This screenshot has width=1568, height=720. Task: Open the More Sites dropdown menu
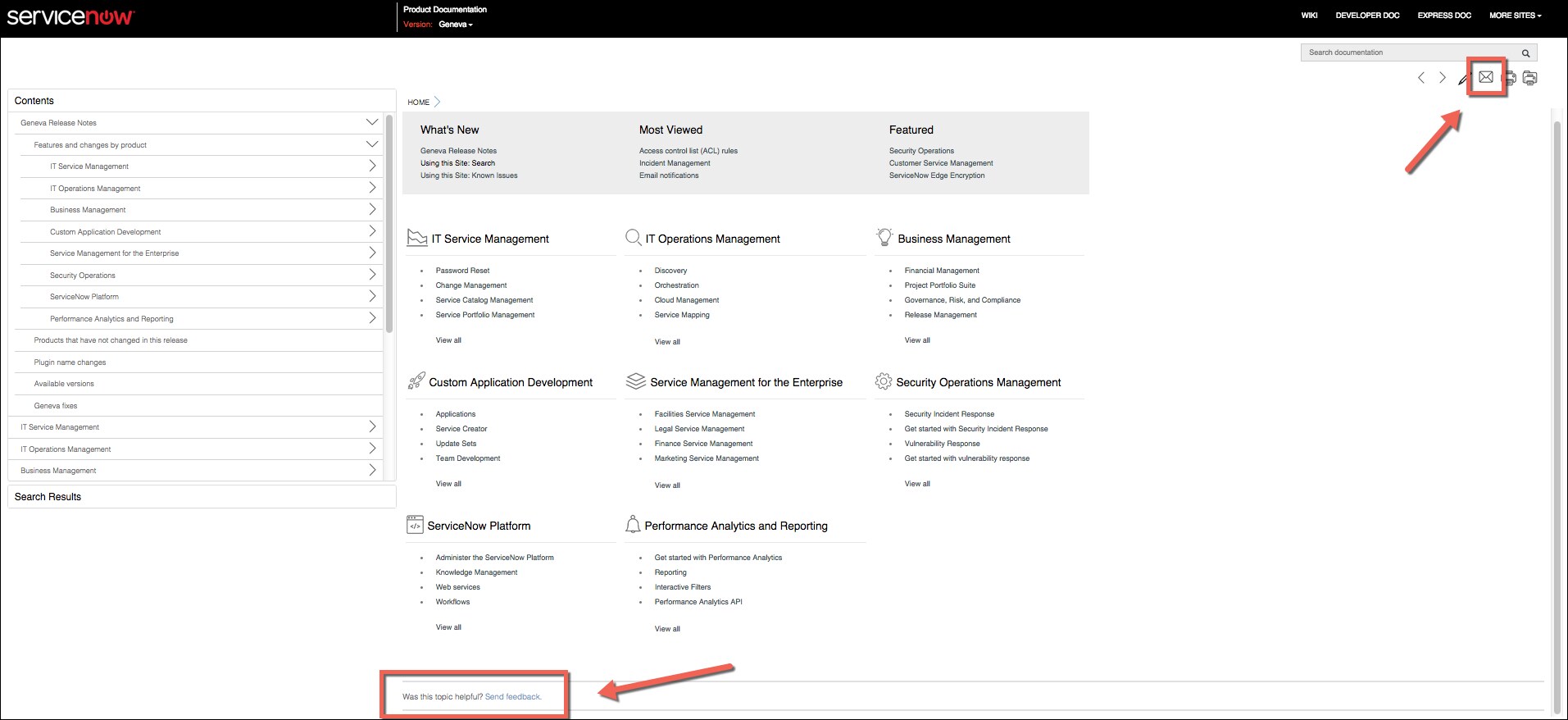(1515, 16)
